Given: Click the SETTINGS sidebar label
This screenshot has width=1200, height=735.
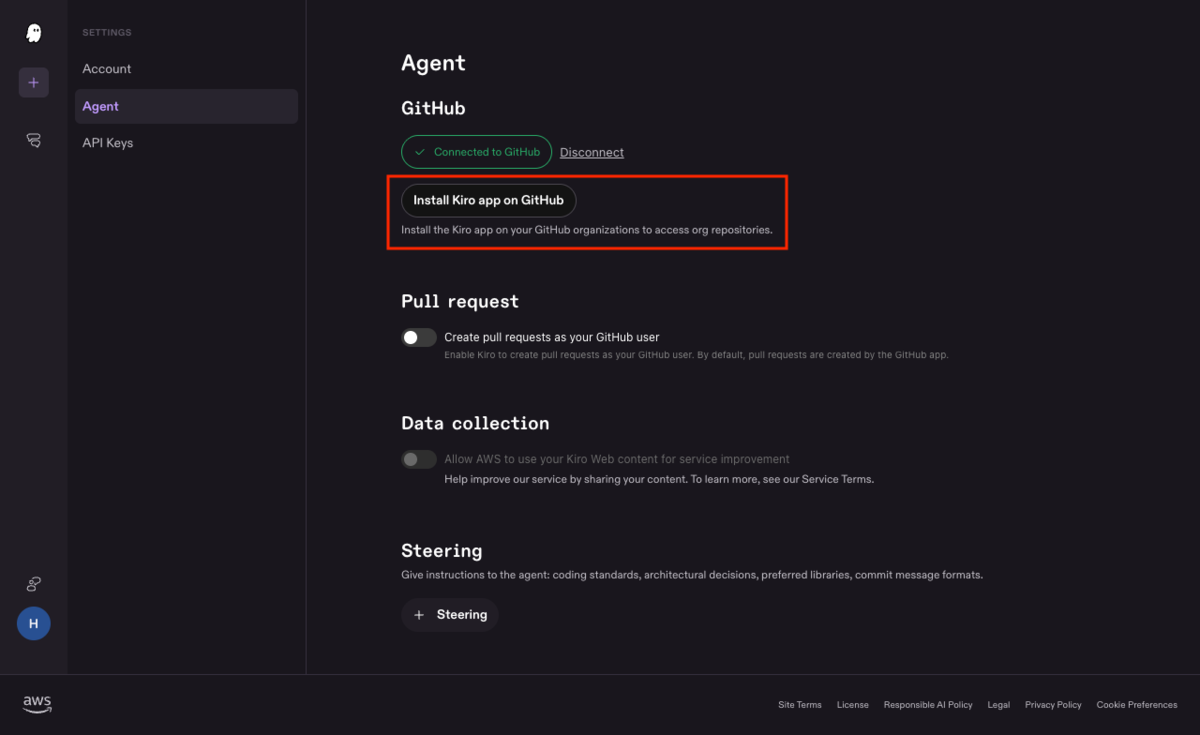Looking at the screenshot, I should coord(106,33).
